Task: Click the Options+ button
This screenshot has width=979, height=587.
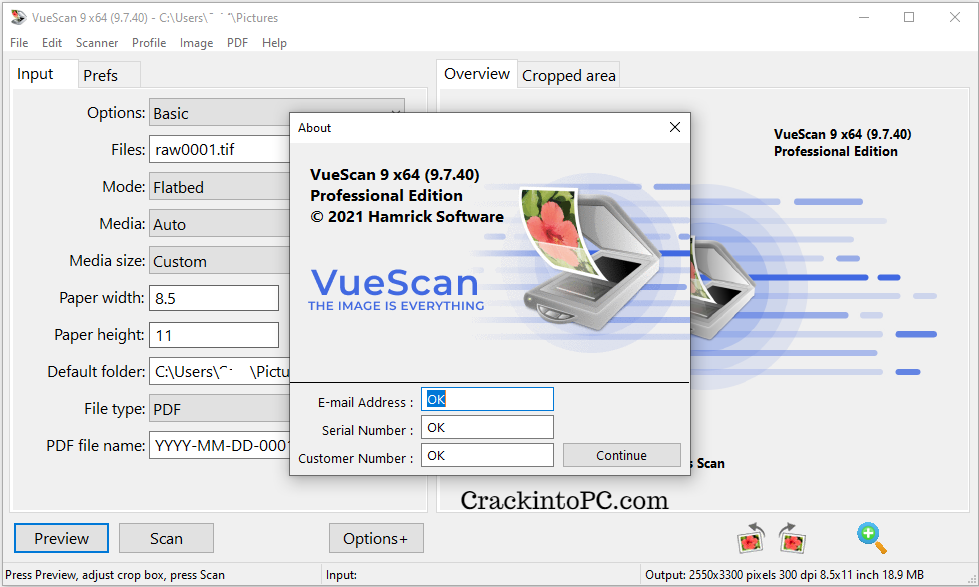Action: point(376,538)
